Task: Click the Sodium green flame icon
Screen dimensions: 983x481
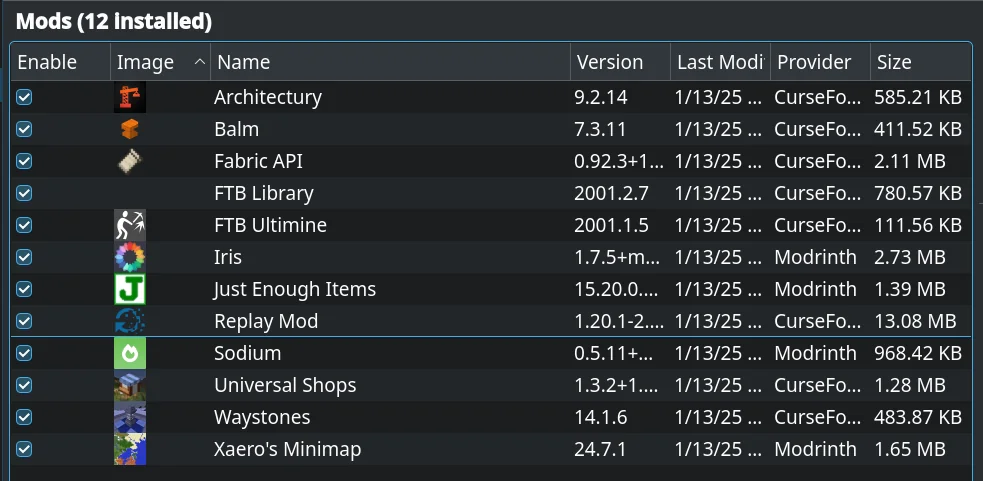Action: point(130,353)
